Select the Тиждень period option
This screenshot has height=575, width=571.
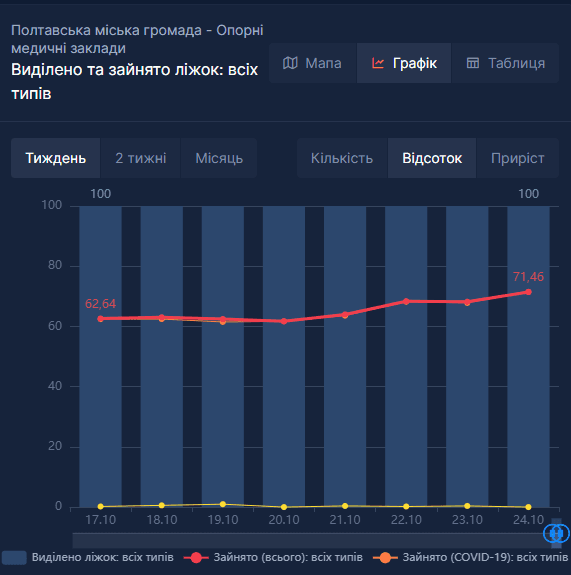tap(56, 158)
